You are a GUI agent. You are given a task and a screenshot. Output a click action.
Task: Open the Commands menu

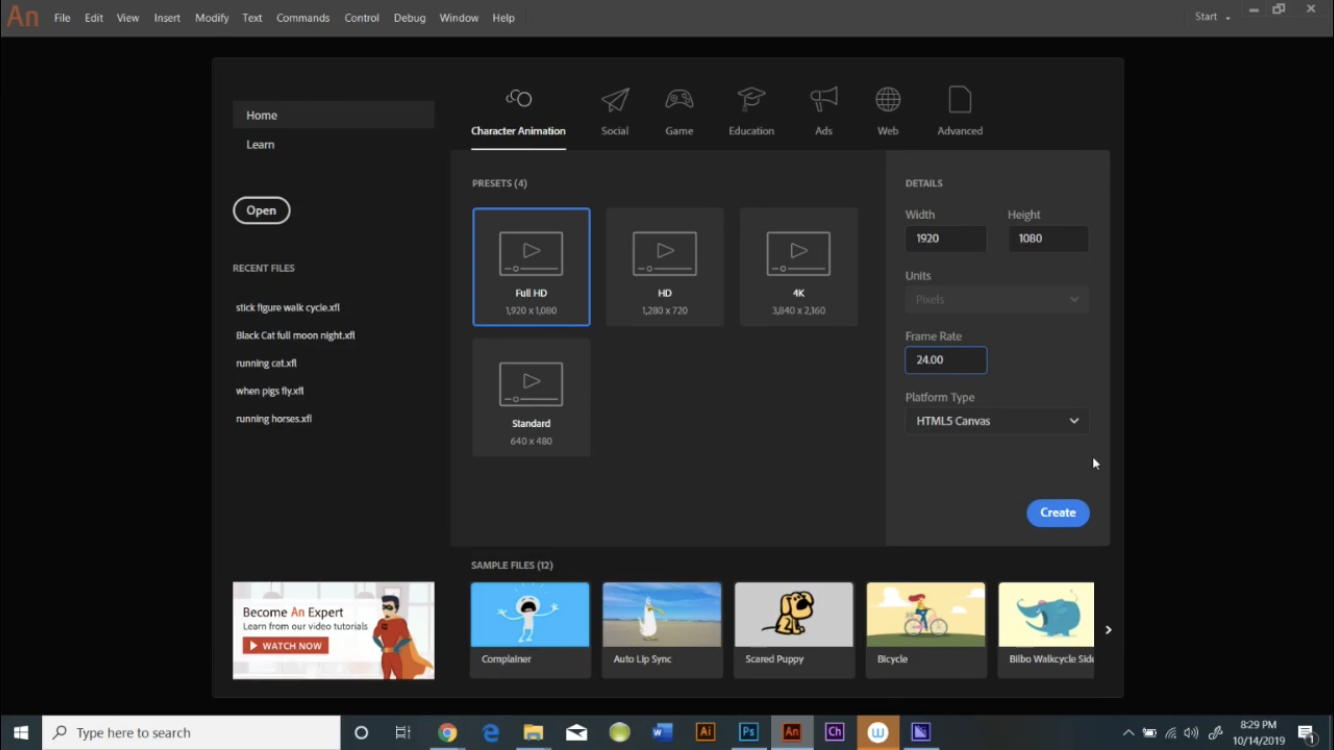tap(303, 18)
